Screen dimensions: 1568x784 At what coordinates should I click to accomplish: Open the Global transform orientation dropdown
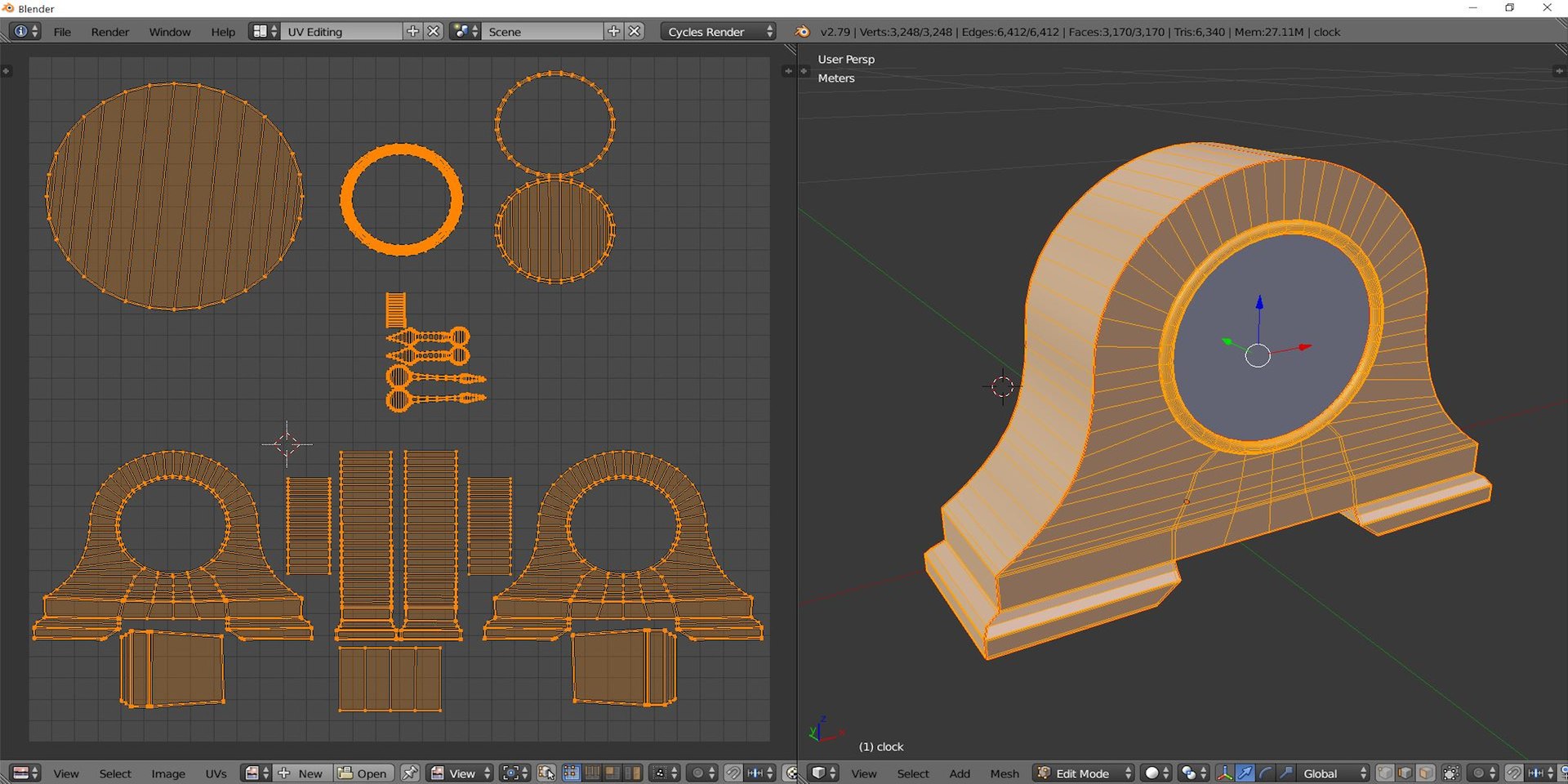(1332, 773)
